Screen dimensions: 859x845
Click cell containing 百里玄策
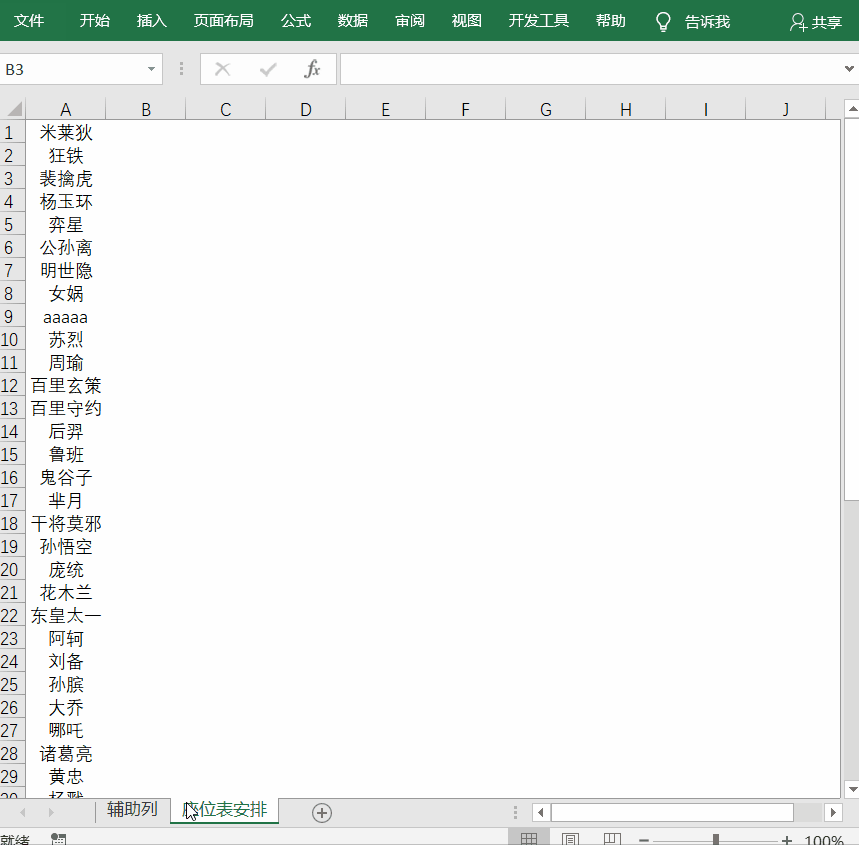(x=66, y=386)
